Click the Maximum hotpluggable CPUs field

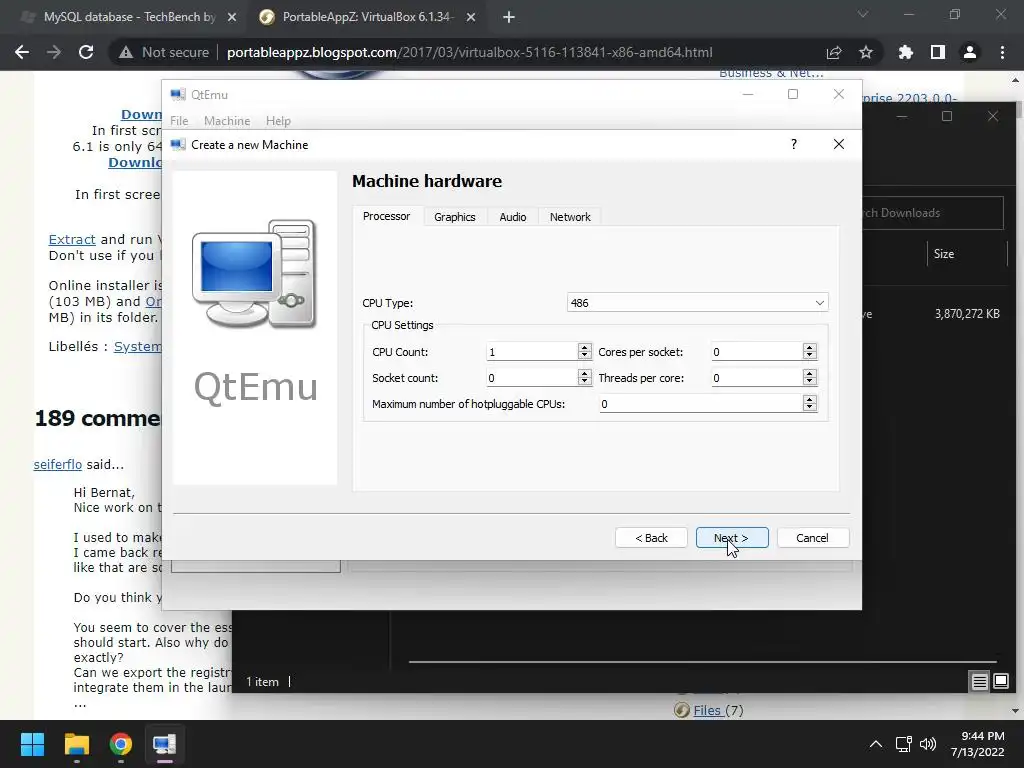pyautogui.click(x=701, y=404)
